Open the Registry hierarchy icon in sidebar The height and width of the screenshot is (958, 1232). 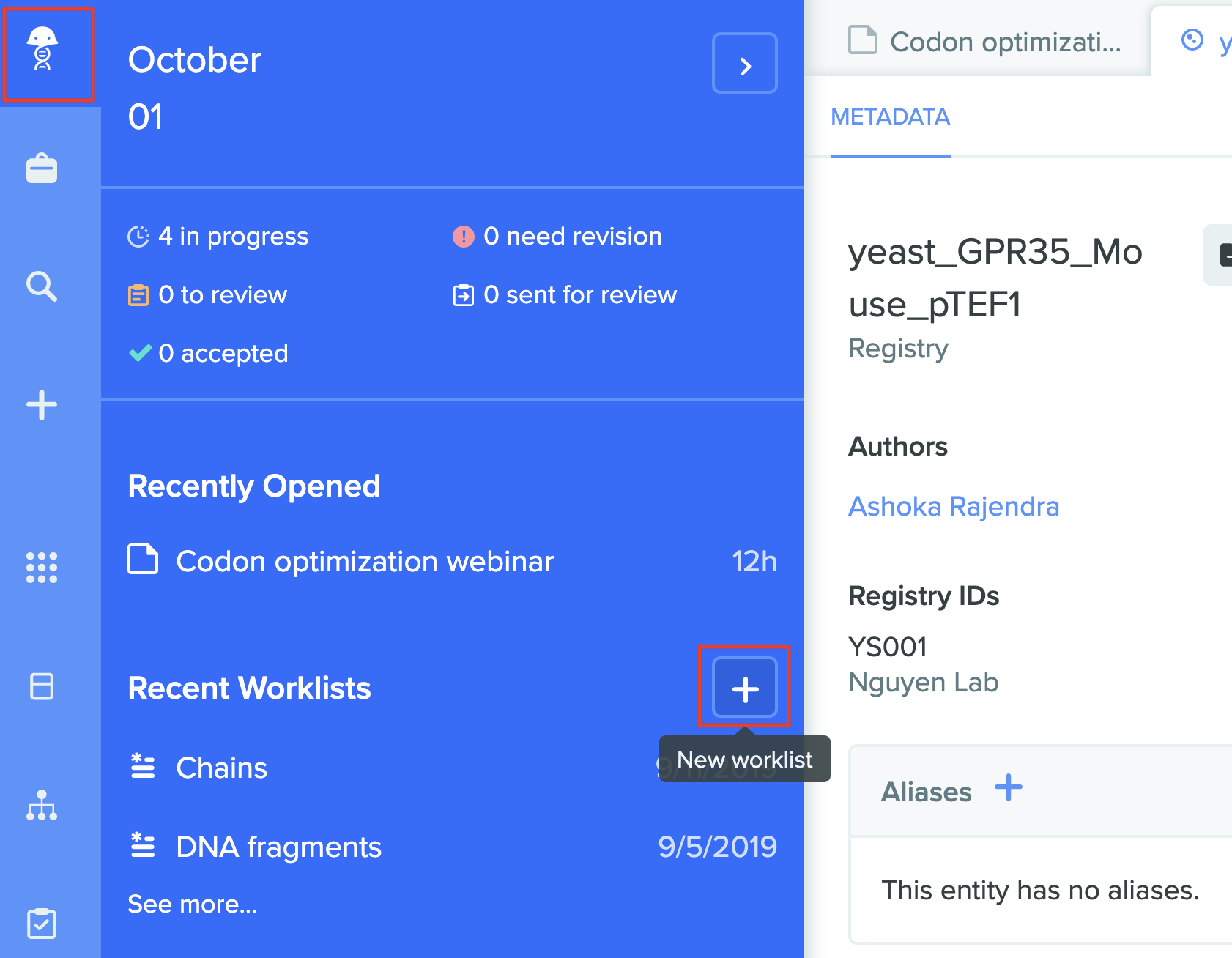[42, 805]
